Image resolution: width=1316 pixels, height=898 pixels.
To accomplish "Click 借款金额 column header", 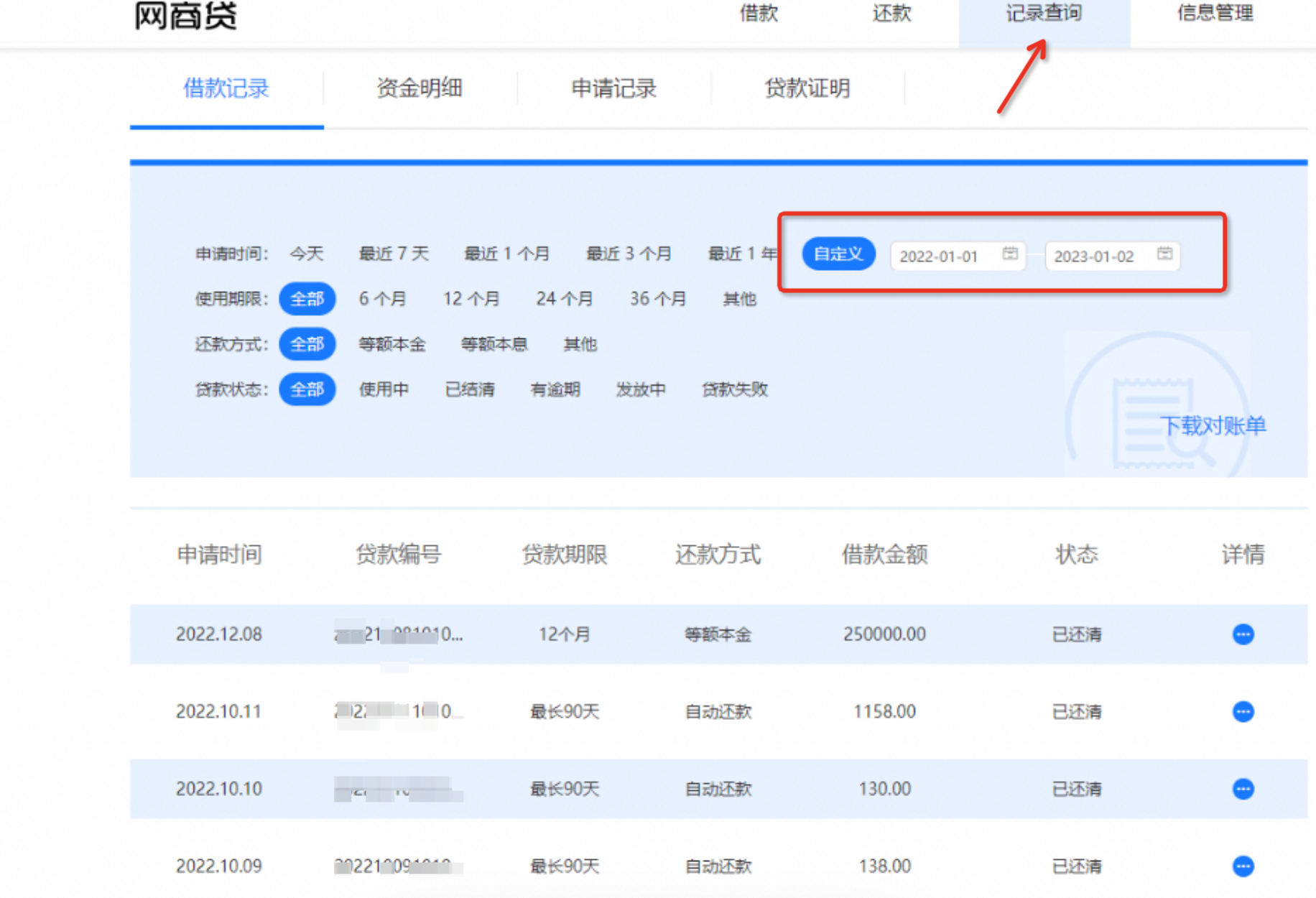I will [884, 555].
